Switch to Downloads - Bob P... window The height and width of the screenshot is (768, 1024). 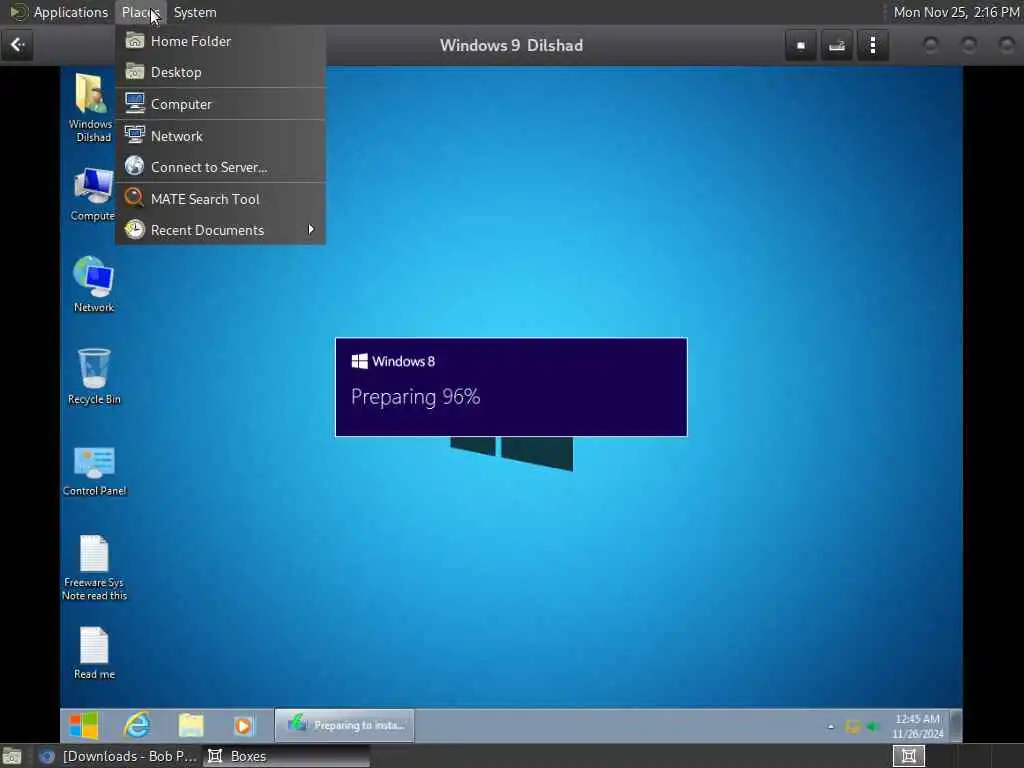(118, 756)
